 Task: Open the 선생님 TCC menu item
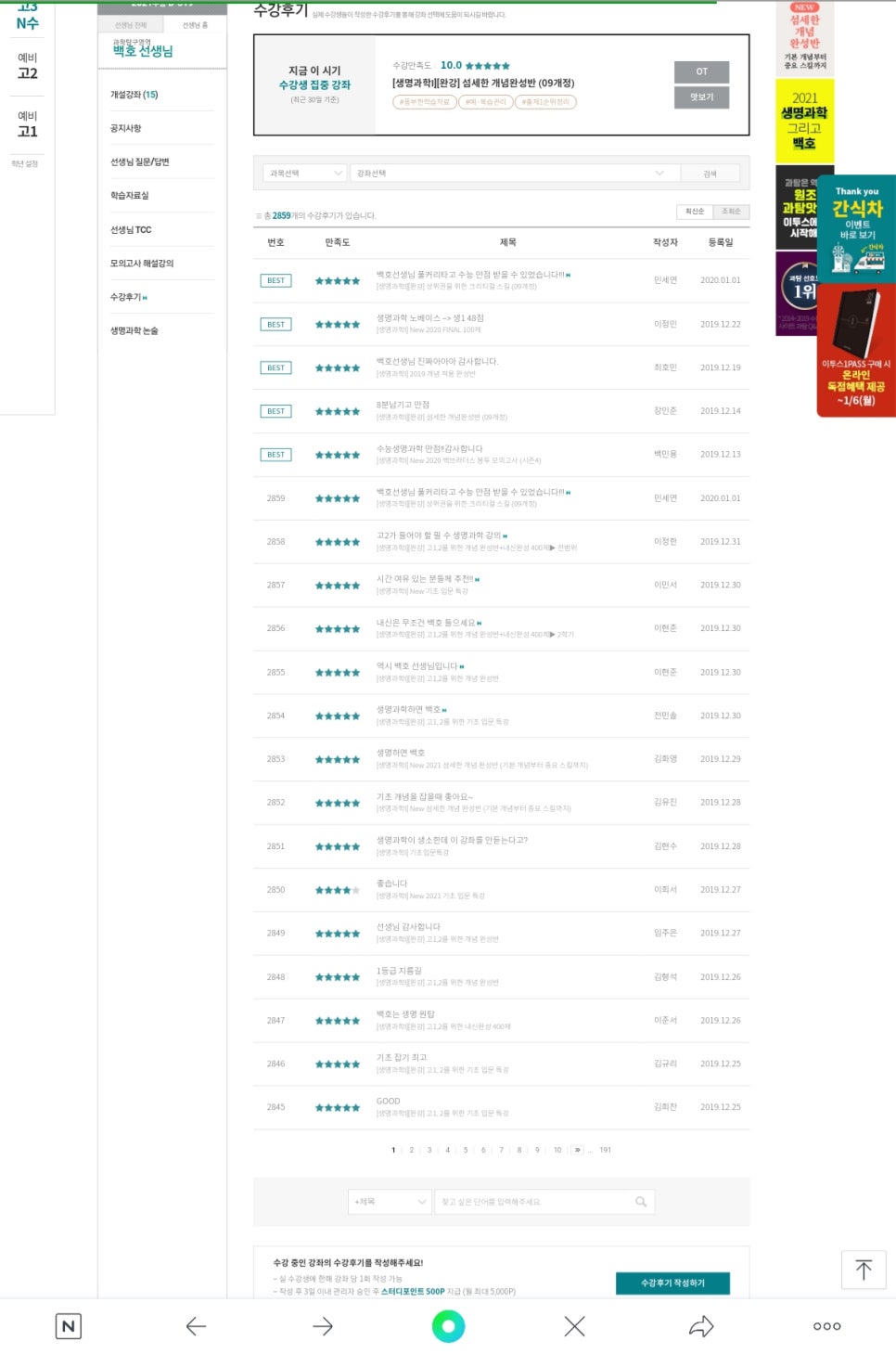[131, 229]
